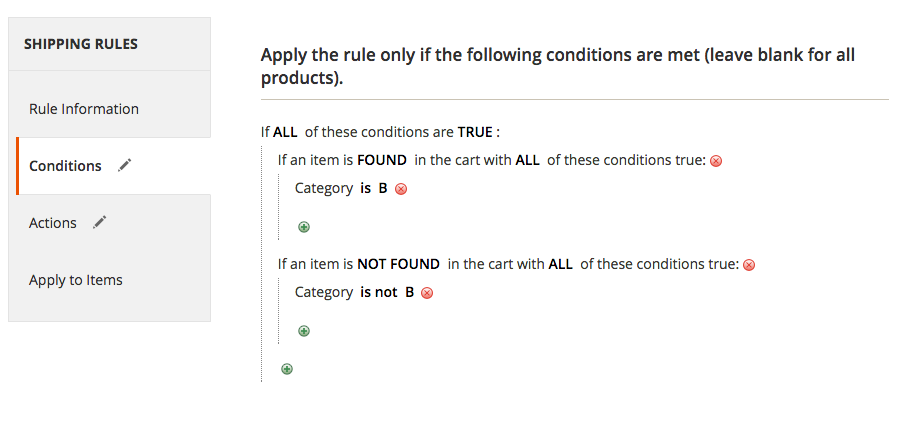
Task: Delete the 'Category is B' condition
Action: pyautogui.click(x=401, y=189)
